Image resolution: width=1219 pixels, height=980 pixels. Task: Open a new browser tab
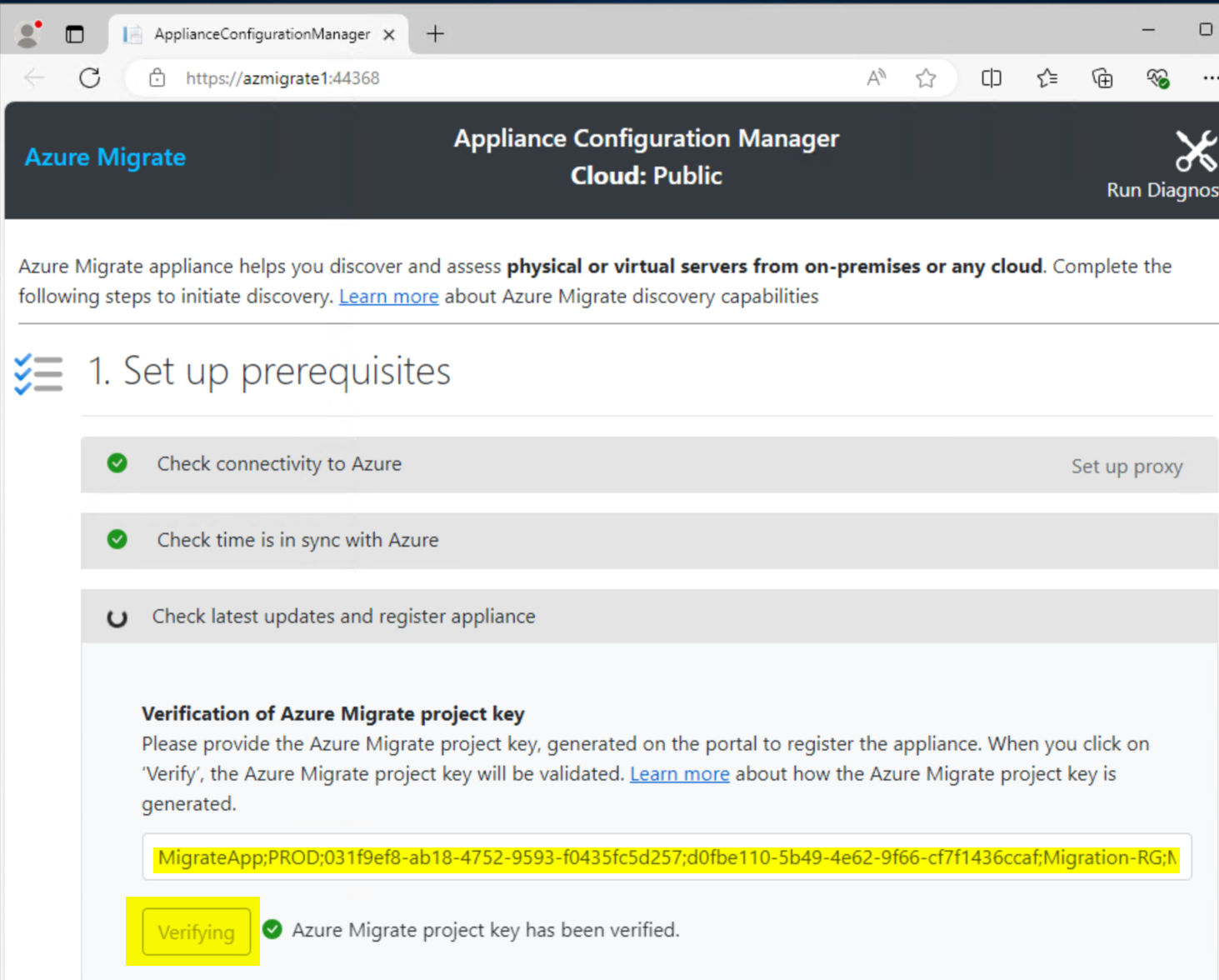tap(435, 34)
